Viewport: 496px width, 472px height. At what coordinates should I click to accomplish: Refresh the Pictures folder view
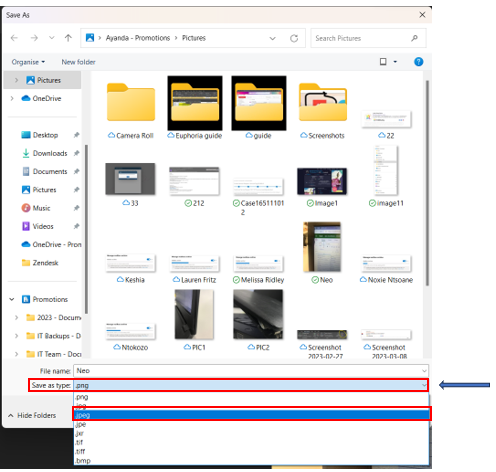click(x=294, y=38)
